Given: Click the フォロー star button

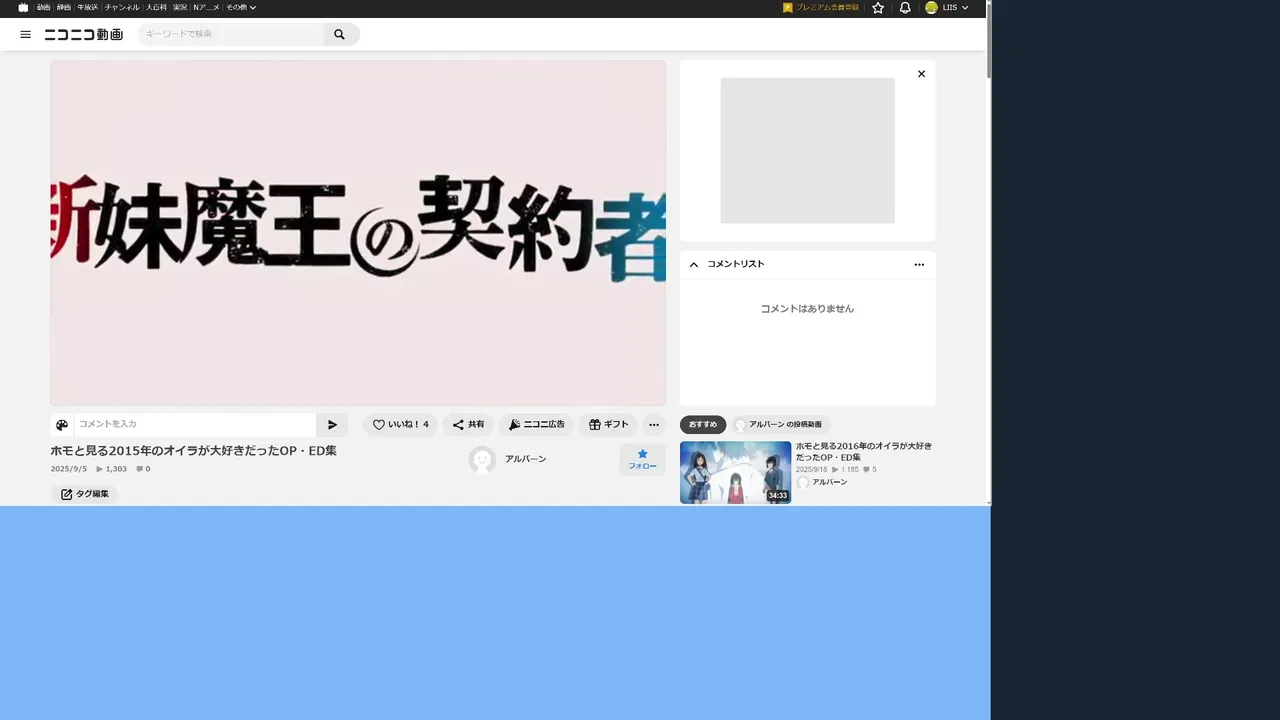Looking at the screenshot, I should (x=642, y=459).
